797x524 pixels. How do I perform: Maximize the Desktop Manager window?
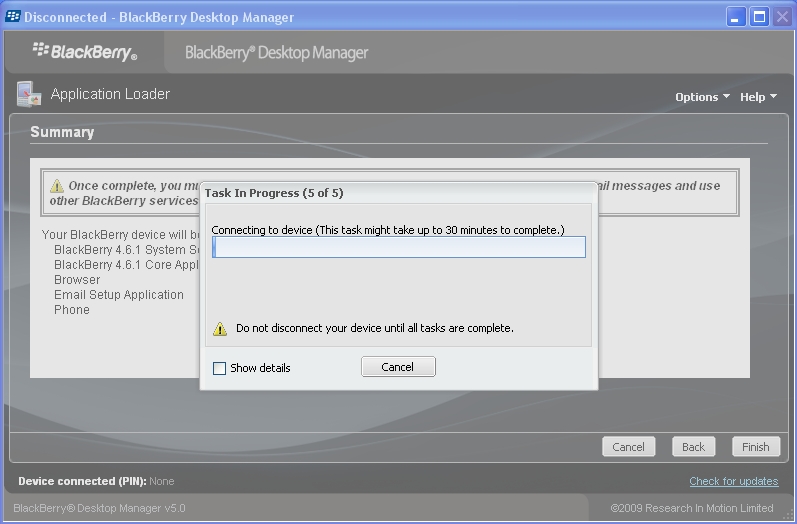[x=759, y=17]
